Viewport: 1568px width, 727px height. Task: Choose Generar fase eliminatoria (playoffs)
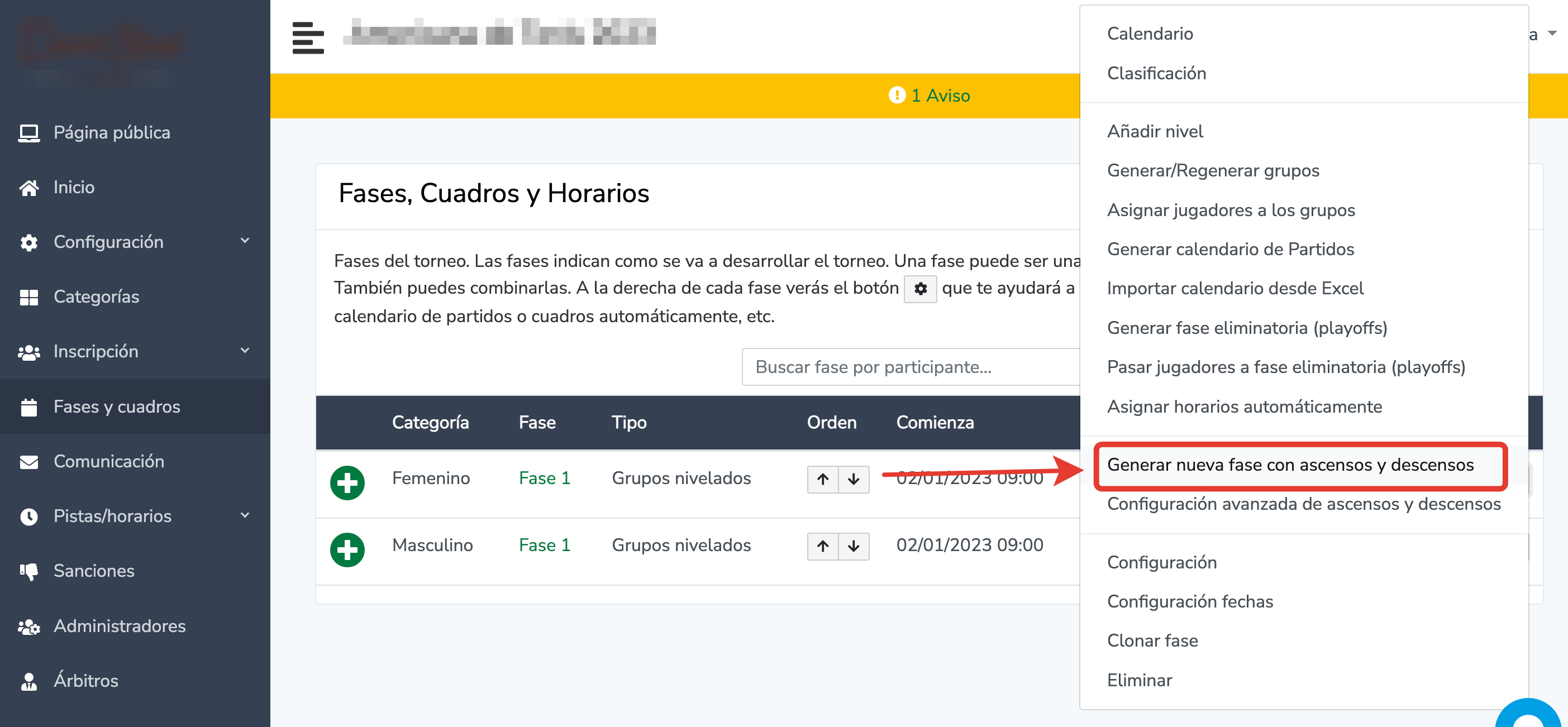click(1247, 328)
